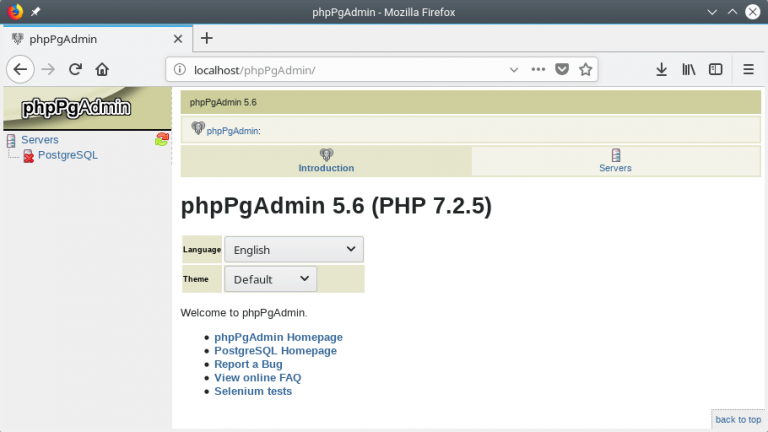Go to Firefox home page icon
Screen dimensions: 768x432
pyautogui.click(x=102, y=70)
